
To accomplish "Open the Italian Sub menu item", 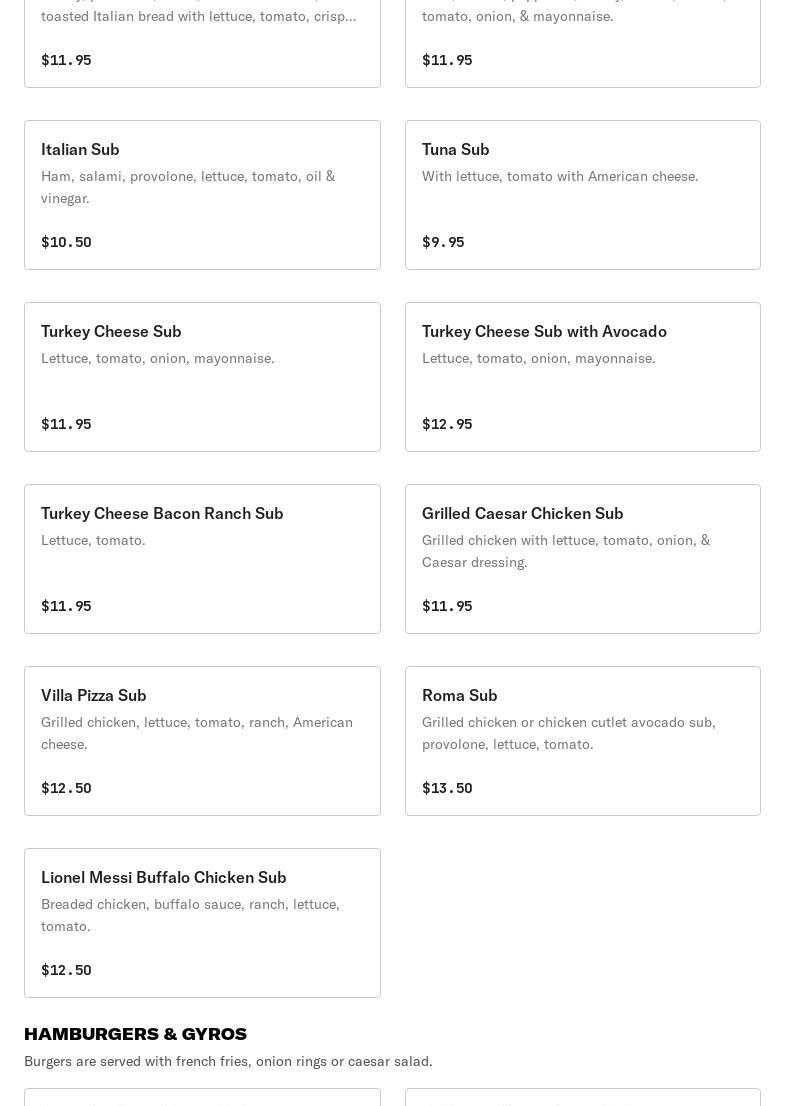I will click(202, 195).
